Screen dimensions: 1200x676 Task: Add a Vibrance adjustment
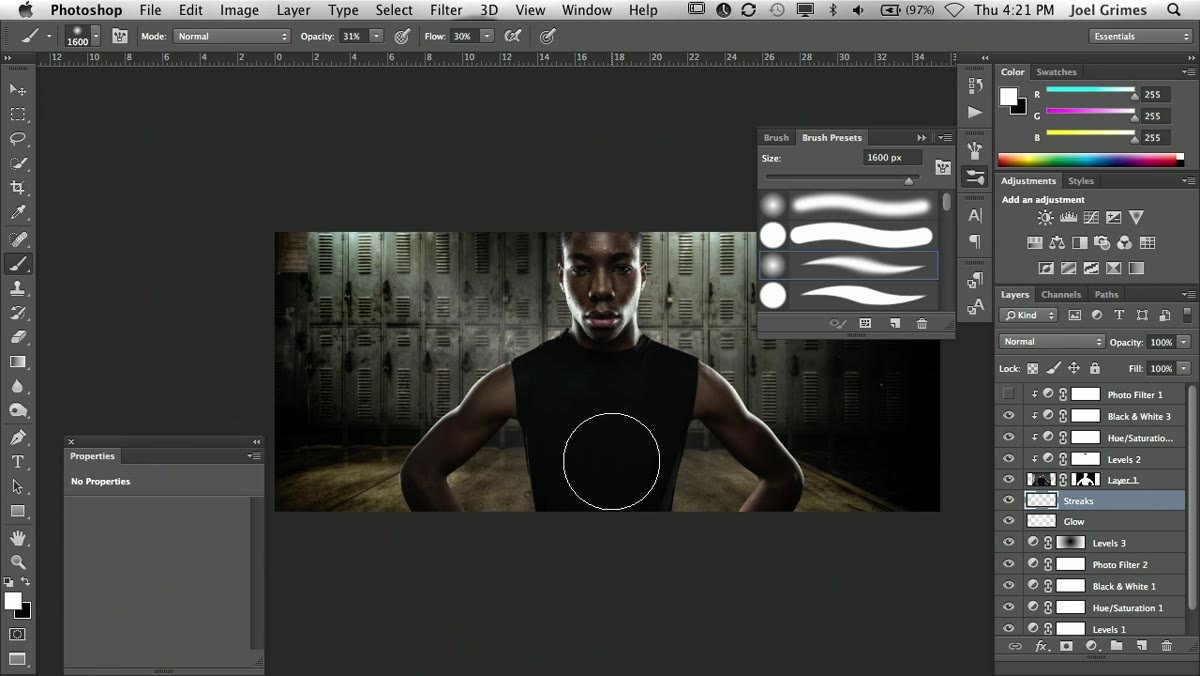point(1136,217)
